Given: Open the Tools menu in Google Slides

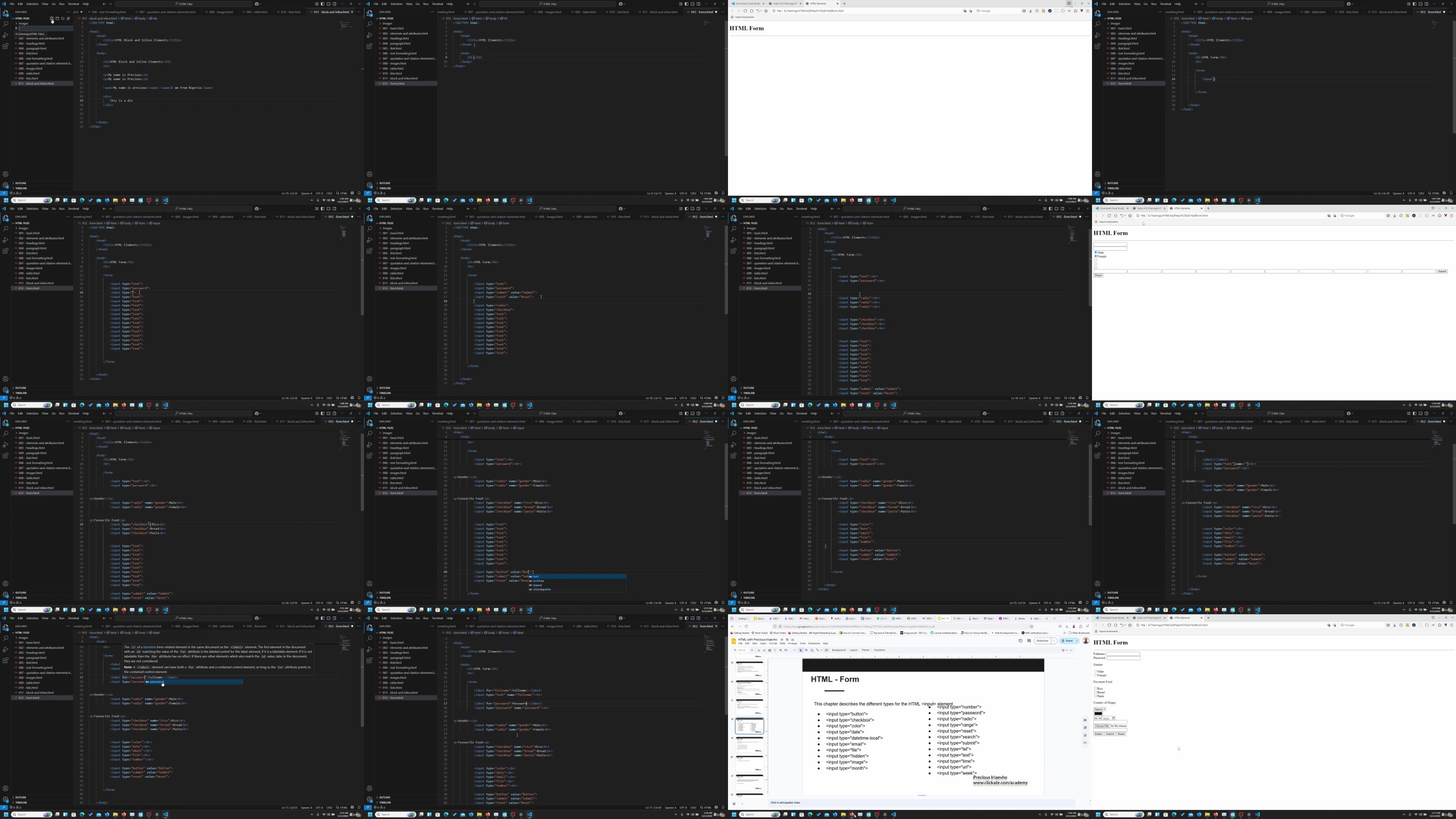Looking at the screenshot, I should tap(803, 643).
